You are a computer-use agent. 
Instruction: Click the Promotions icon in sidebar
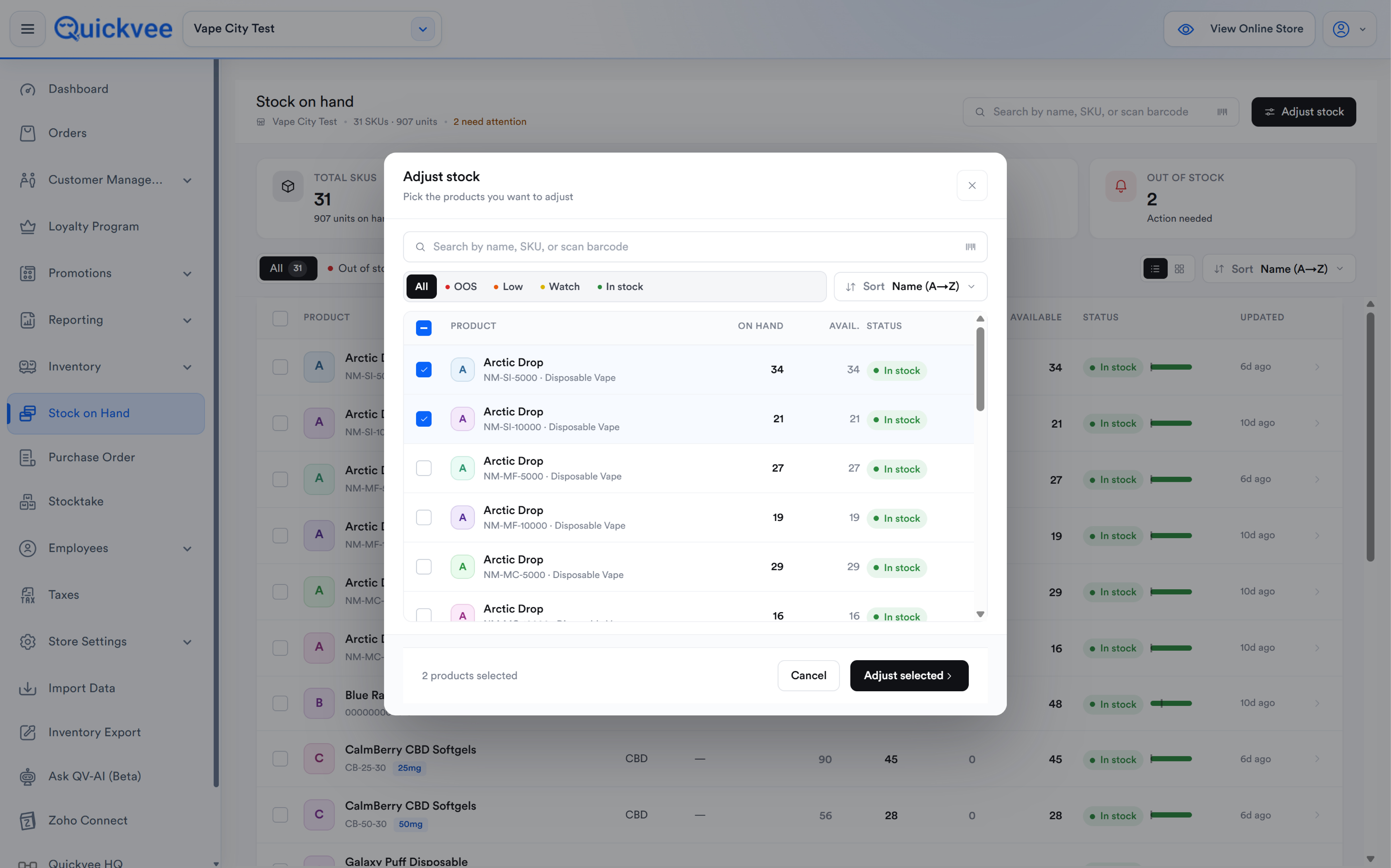[x=27, y=273]
